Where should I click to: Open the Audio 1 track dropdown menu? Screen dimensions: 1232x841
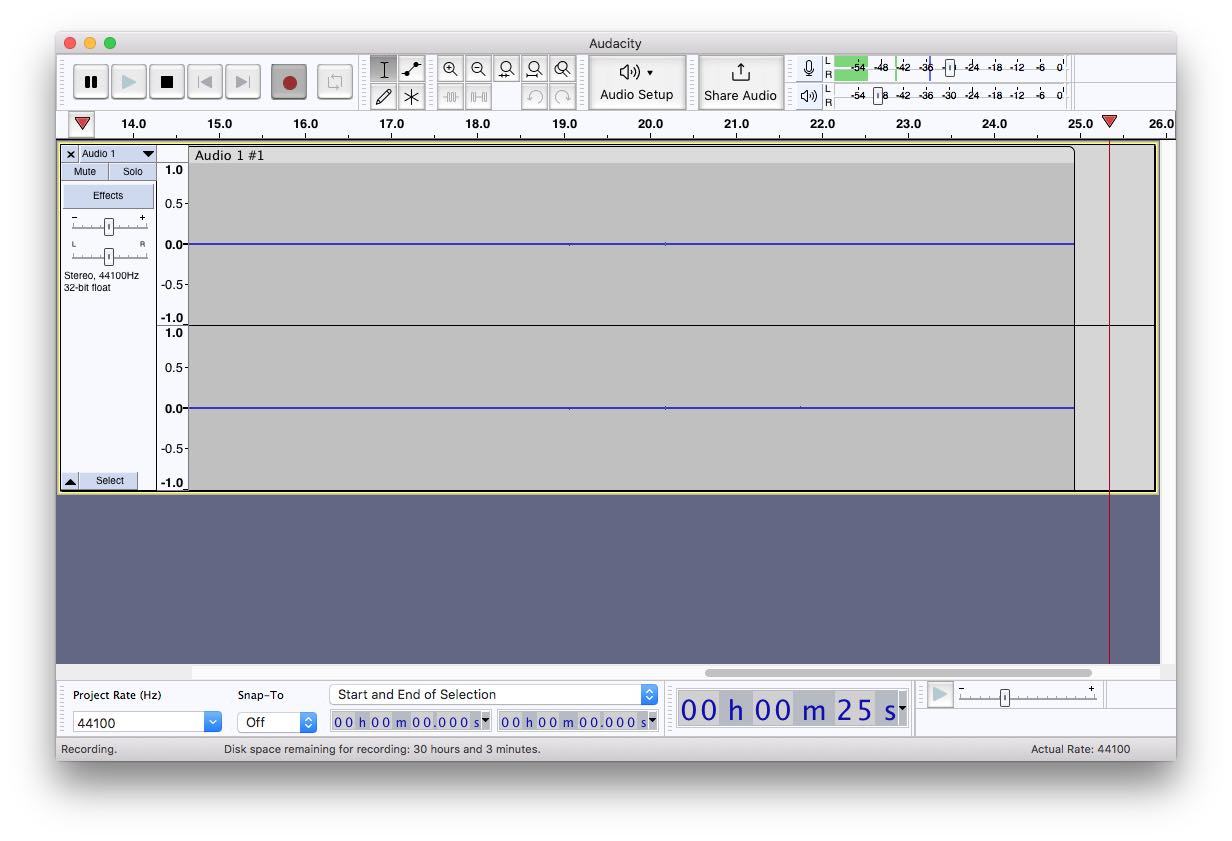148,154
